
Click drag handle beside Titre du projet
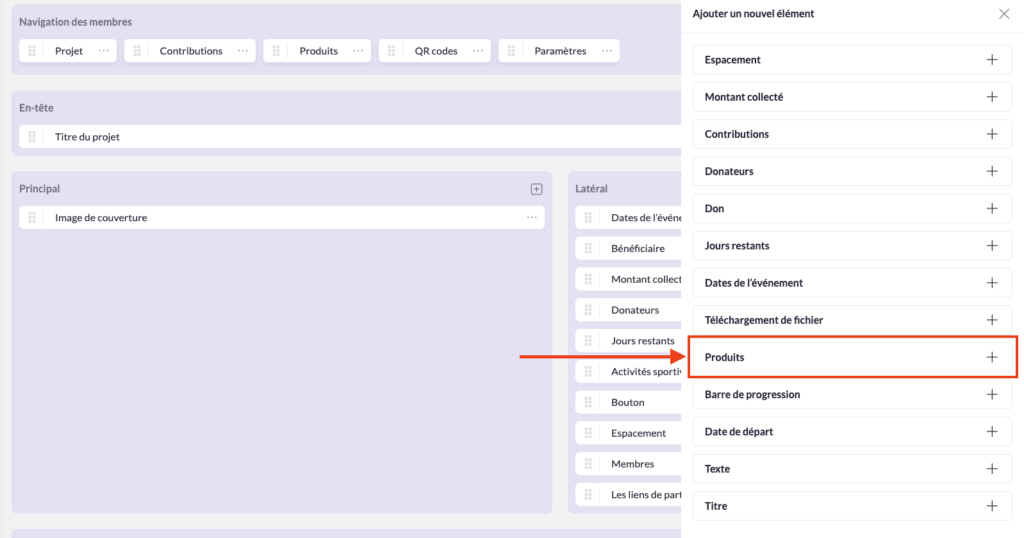(x=32, y=137)
